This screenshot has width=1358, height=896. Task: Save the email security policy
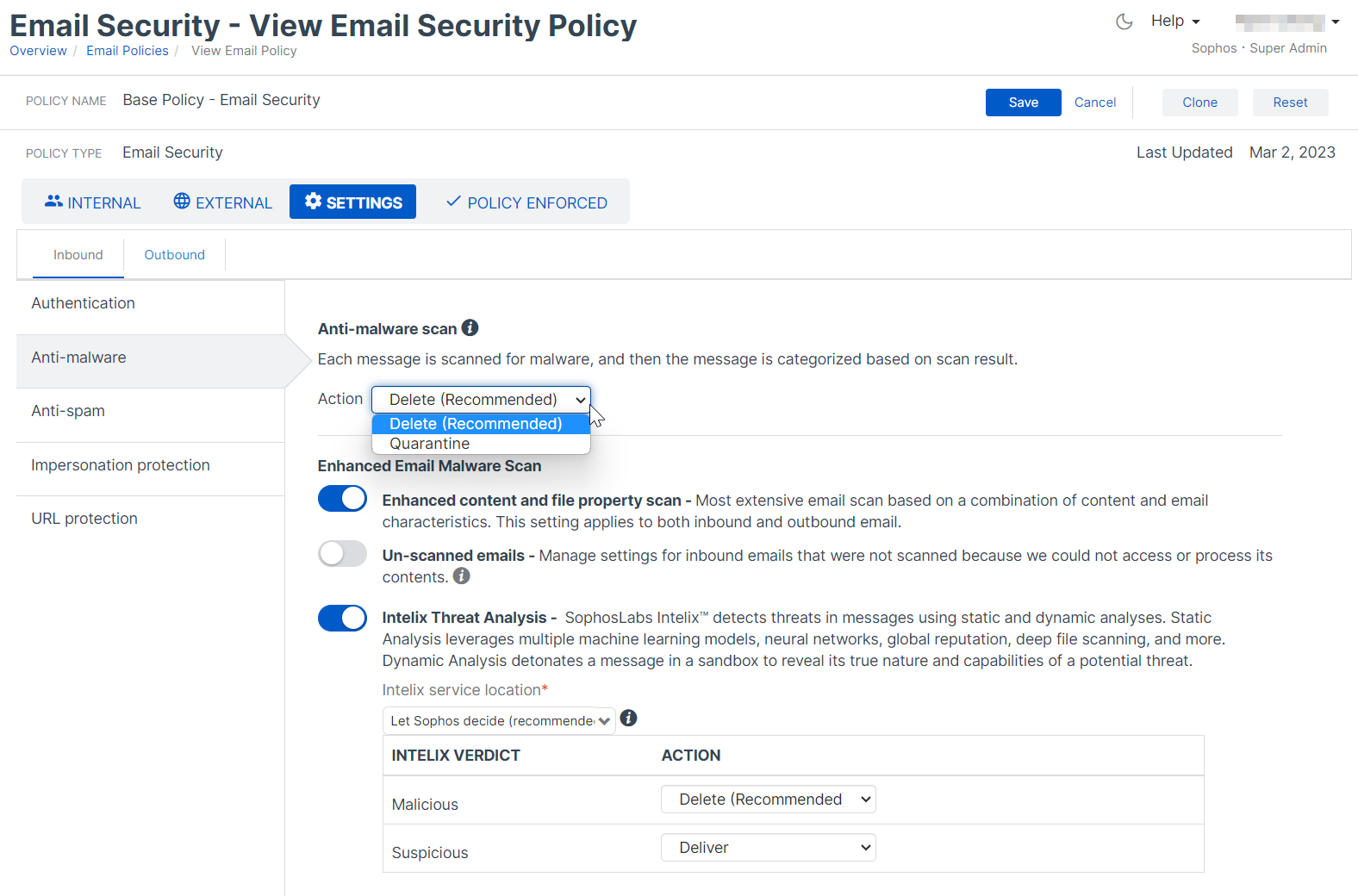pos(1023,103)
